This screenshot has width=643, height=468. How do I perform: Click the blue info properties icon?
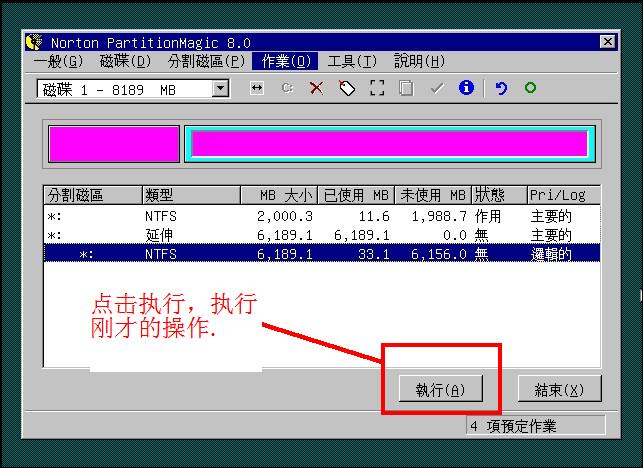click(x=466, y=88)
